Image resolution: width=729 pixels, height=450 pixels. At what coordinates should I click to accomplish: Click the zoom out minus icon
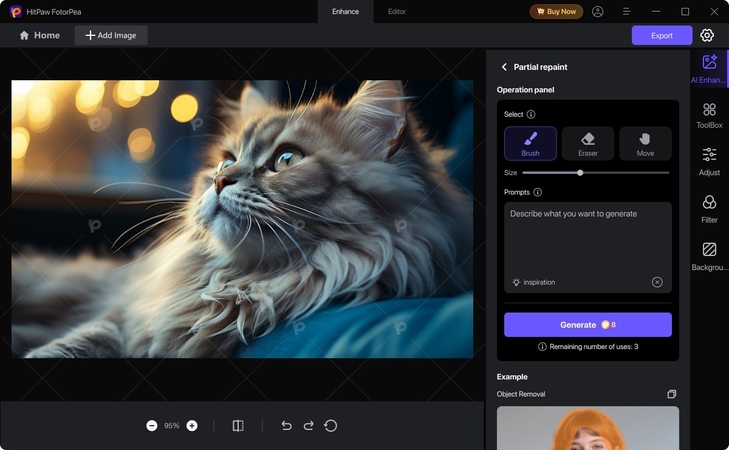pos(152,426)
